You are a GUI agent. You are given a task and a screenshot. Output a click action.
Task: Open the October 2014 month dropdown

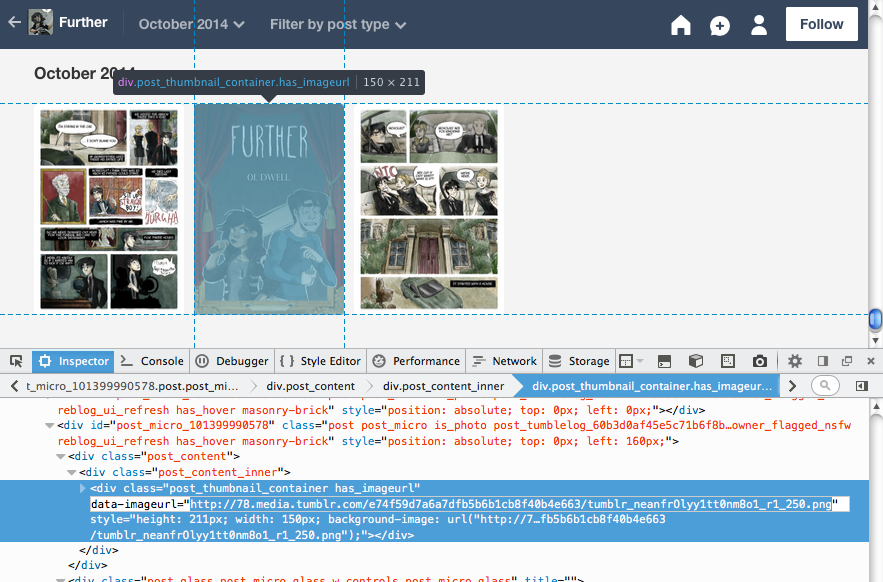click(191, 24)
